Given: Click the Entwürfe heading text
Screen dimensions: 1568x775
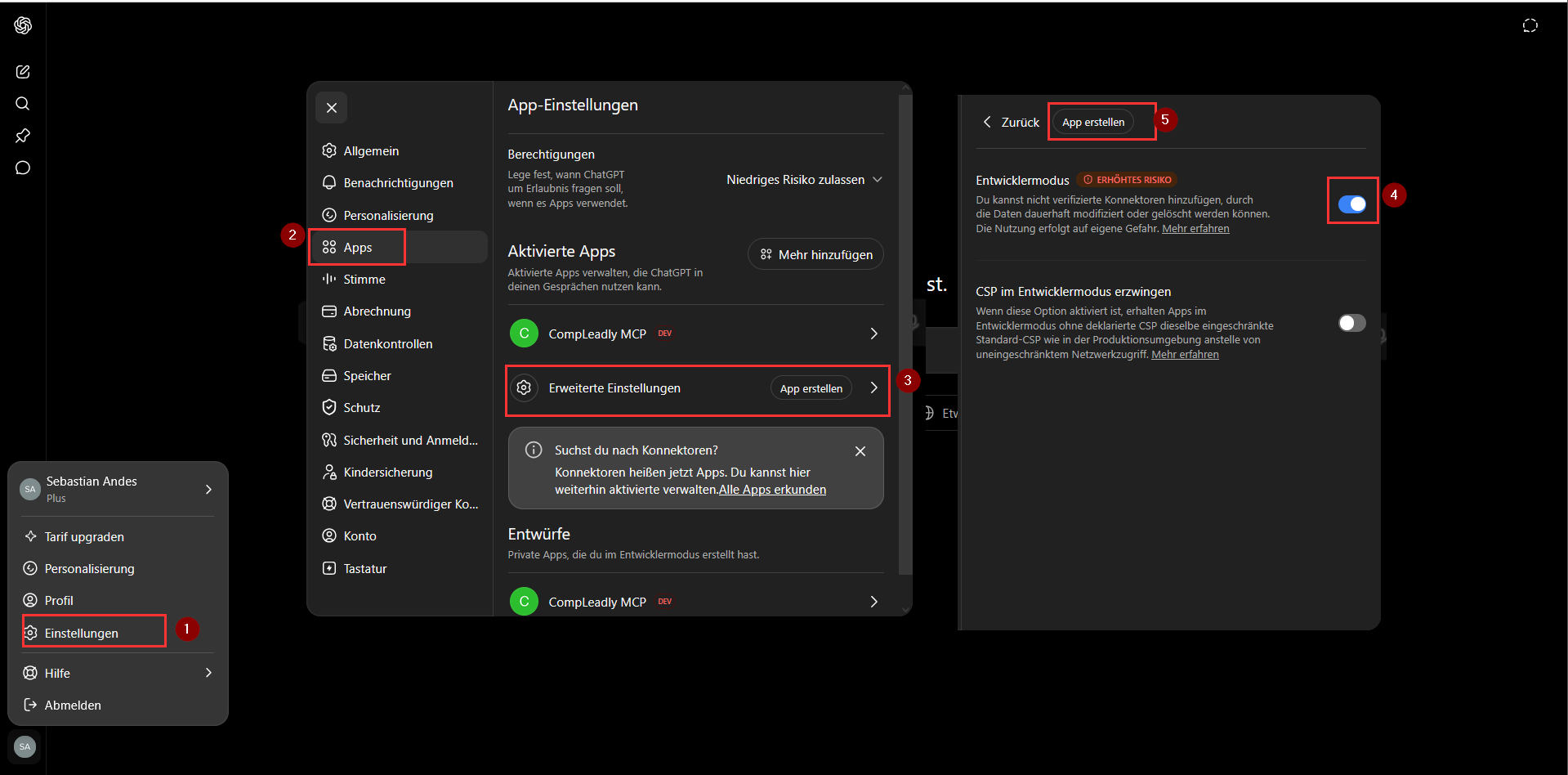Looking at the screenshot, I should 539,534.
